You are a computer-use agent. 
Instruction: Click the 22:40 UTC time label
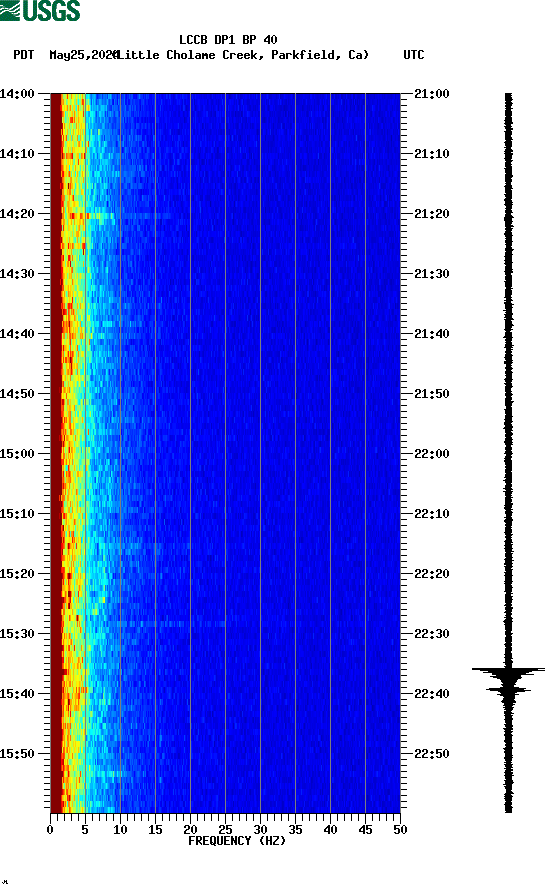coord(432,694)
